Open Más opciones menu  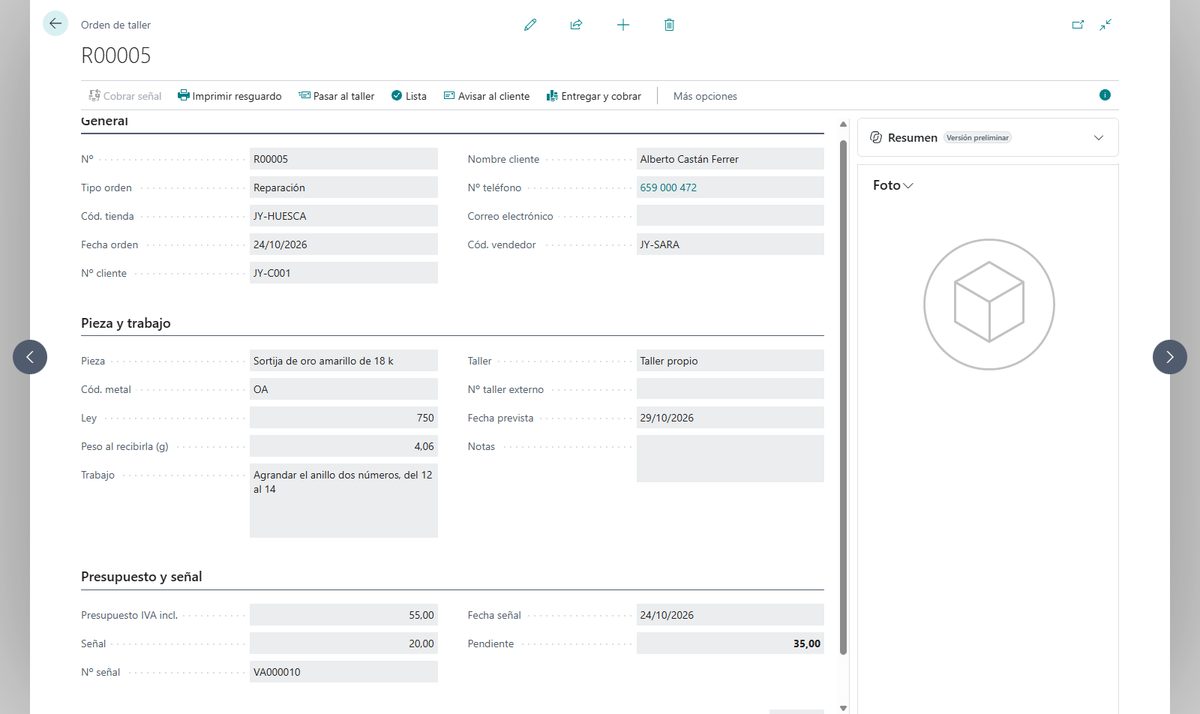click(x=705, y=96)
